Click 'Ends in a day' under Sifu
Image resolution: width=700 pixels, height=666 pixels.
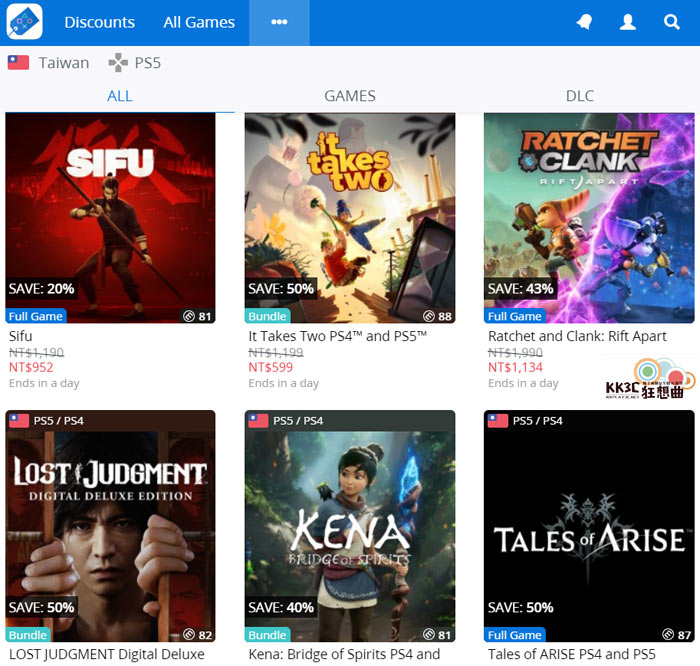[44, 383]
